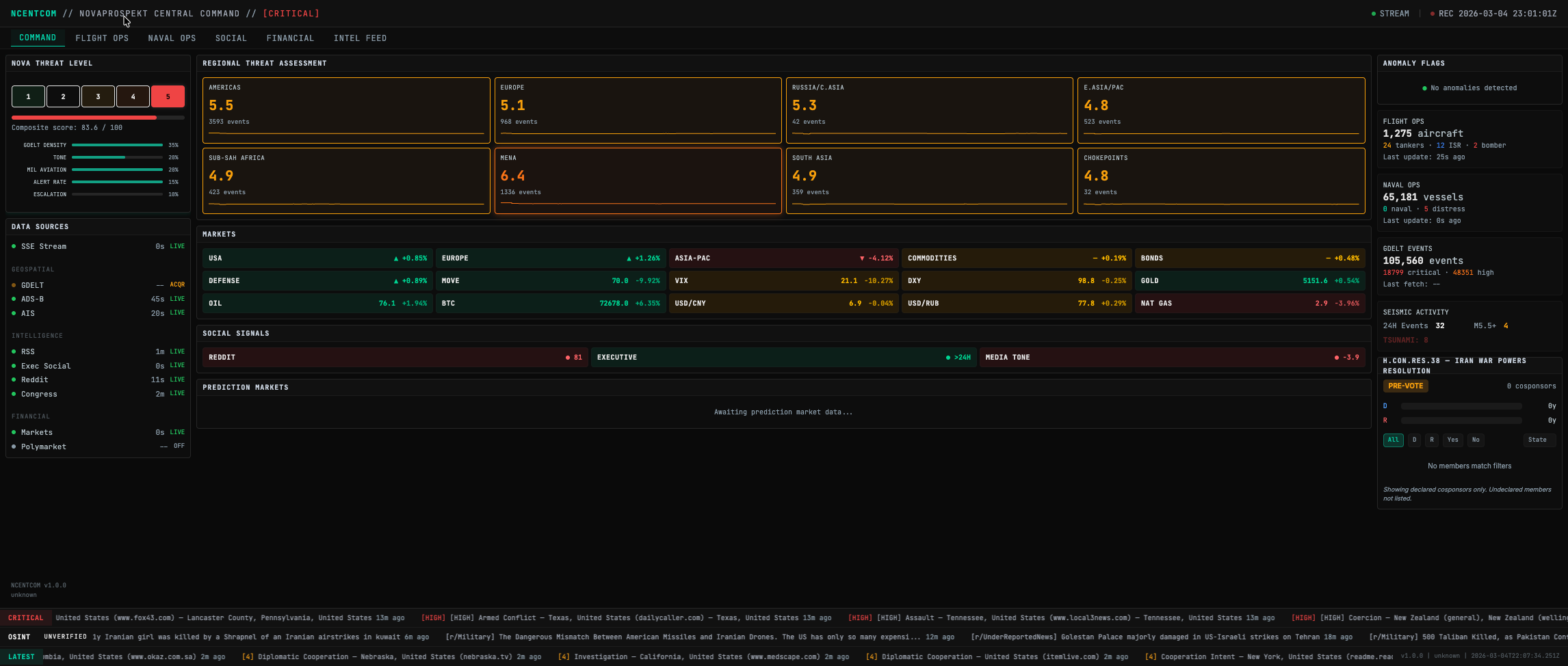
Task: Open the E.Asia/Pac threat card
Action: [1221, 110]
